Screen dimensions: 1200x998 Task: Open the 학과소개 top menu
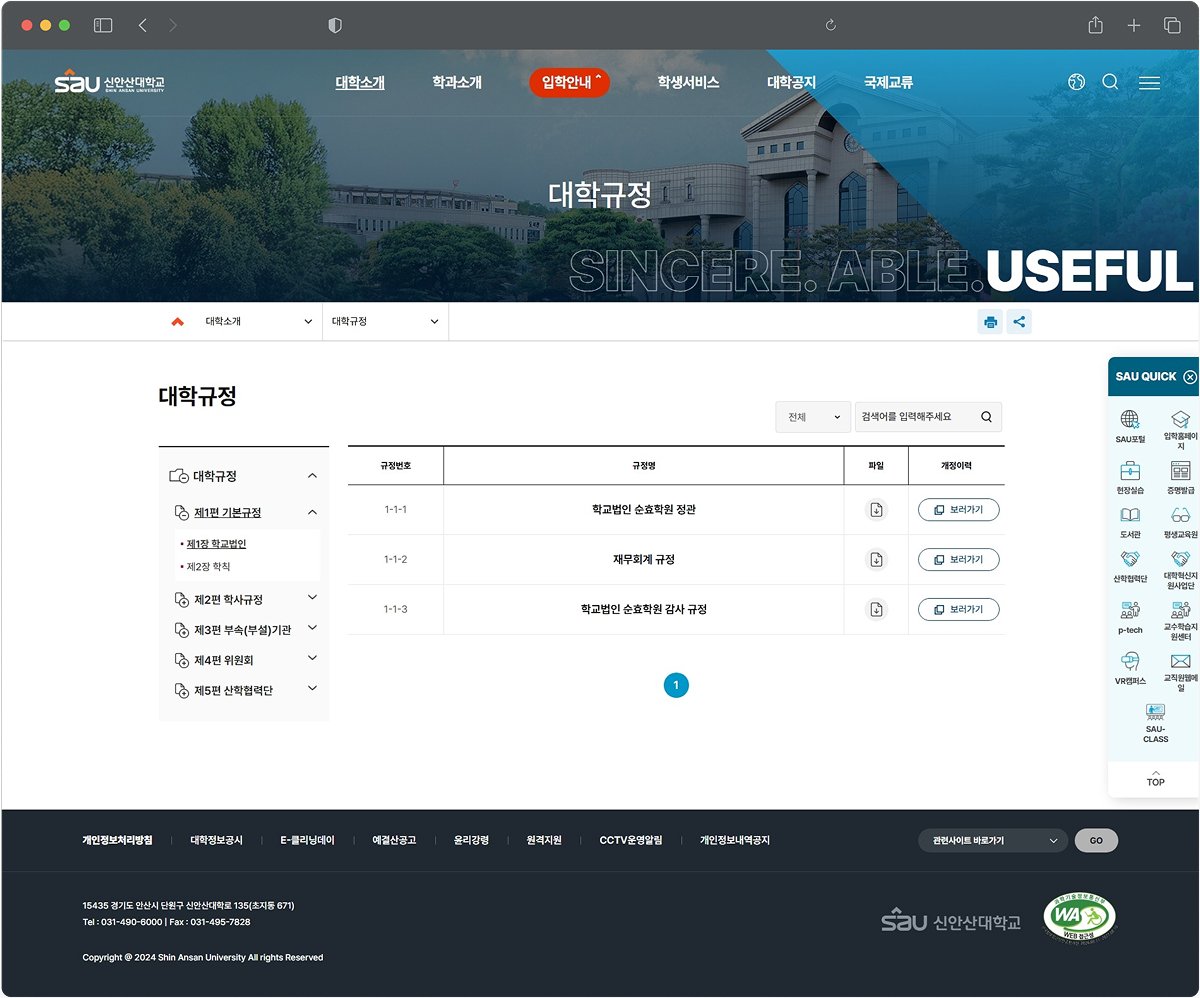point(457,83)
